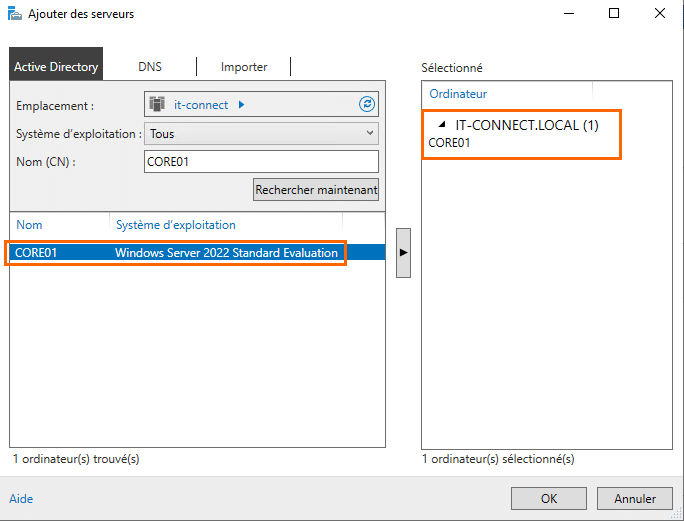Sort results by Nom column header
Image resolution: width=684 pixels, height=521 pixels.
(29, 225)
